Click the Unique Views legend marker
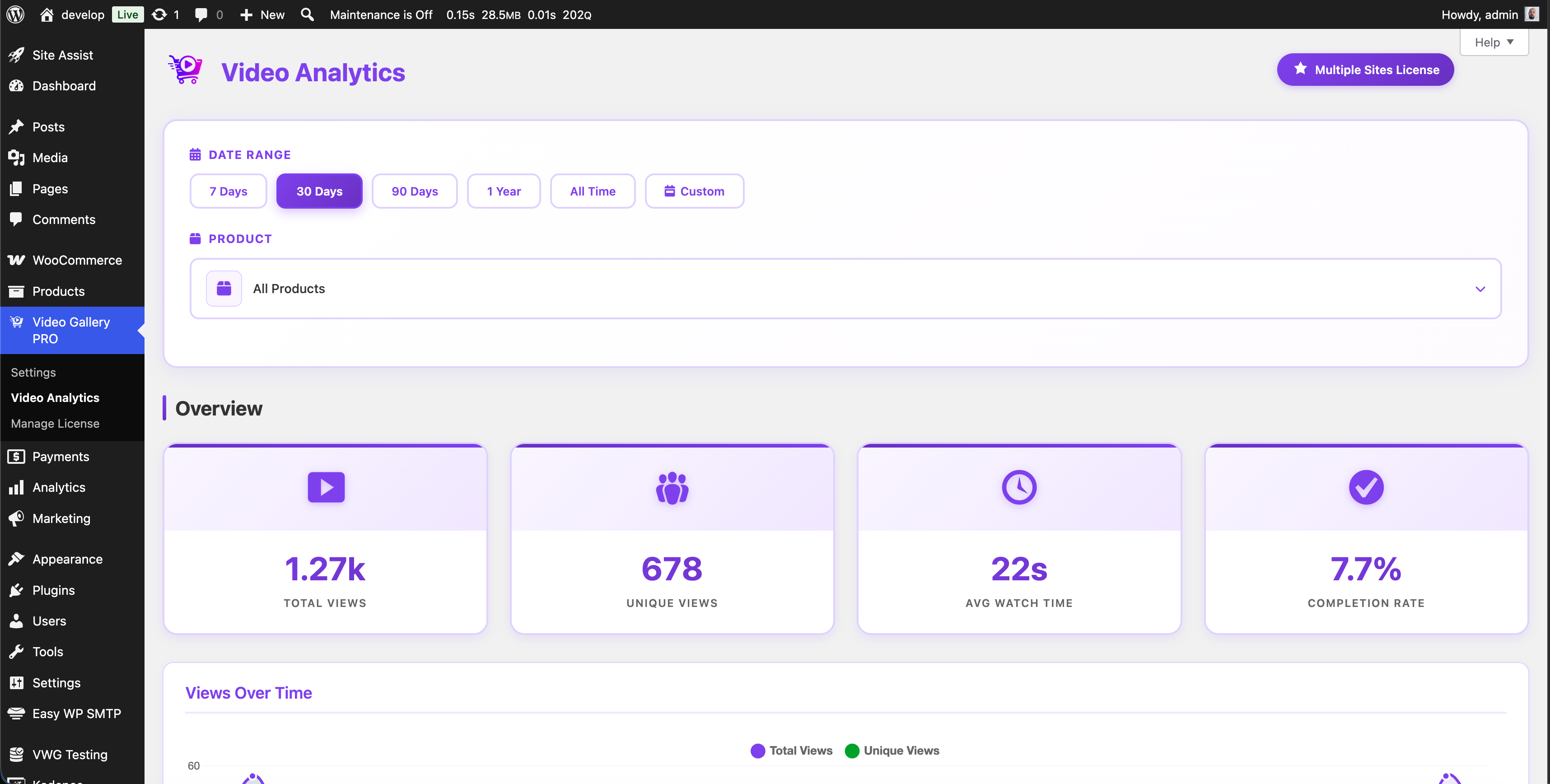 pyautogui.click(x=852, y=750)
